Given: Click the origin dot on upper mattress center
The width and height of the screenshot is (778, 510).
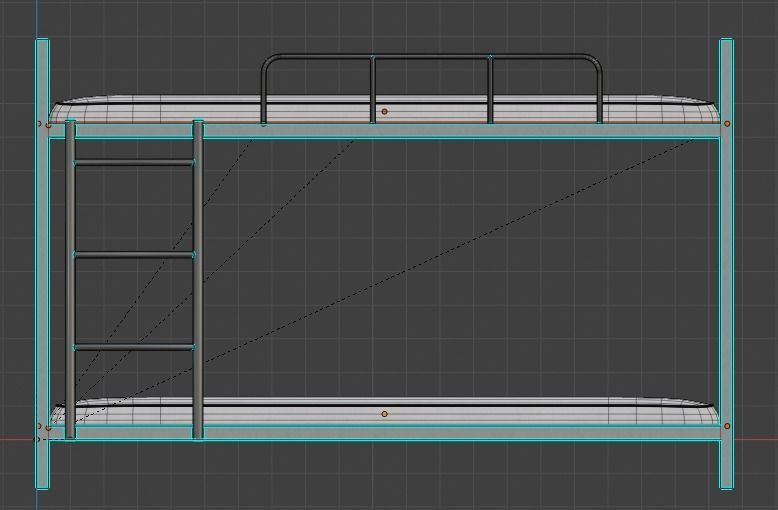Looking at the screenshot, I should pos(385,112).
